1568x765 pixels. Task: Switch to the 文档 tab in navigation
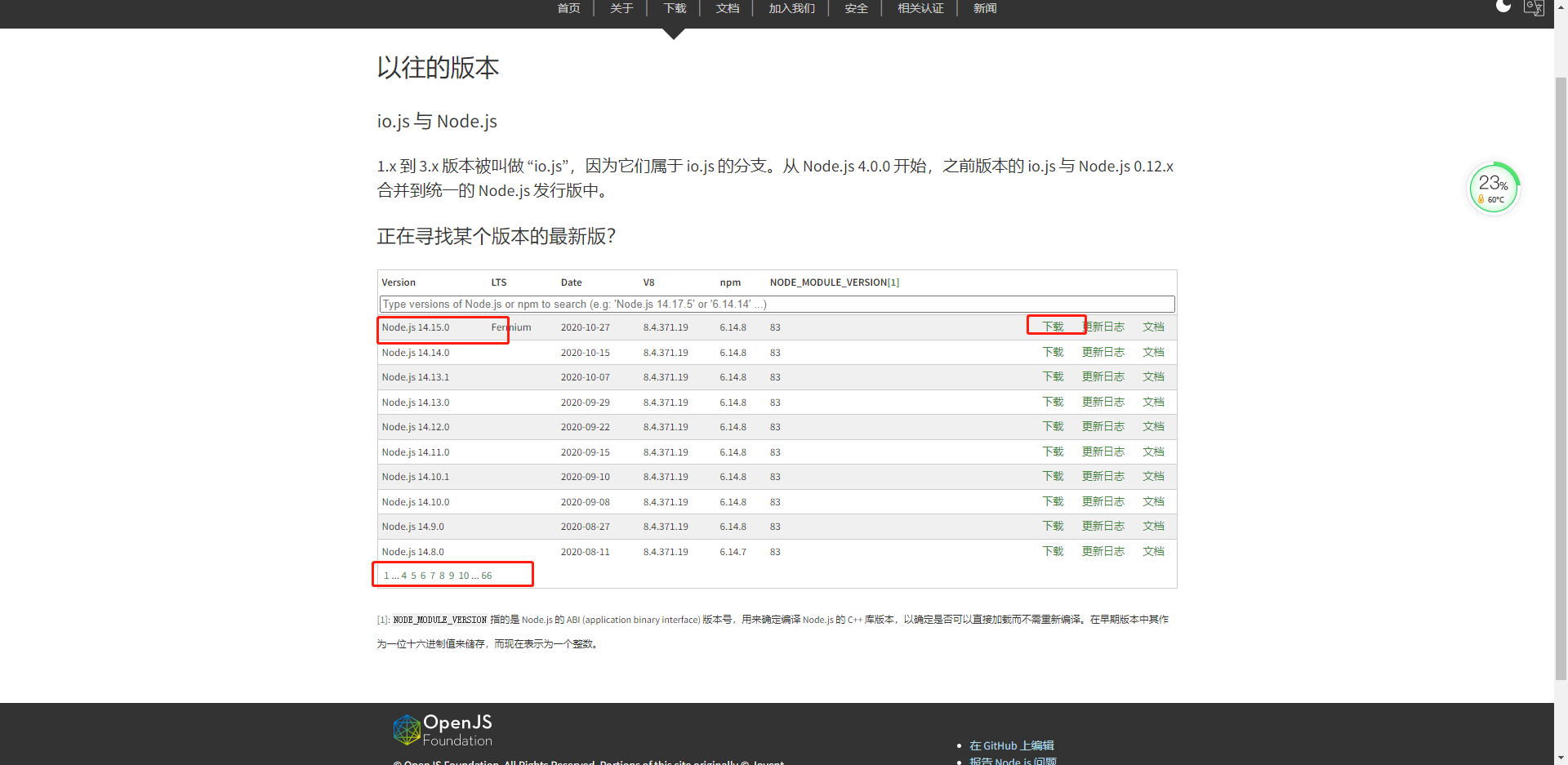point(726,9)
